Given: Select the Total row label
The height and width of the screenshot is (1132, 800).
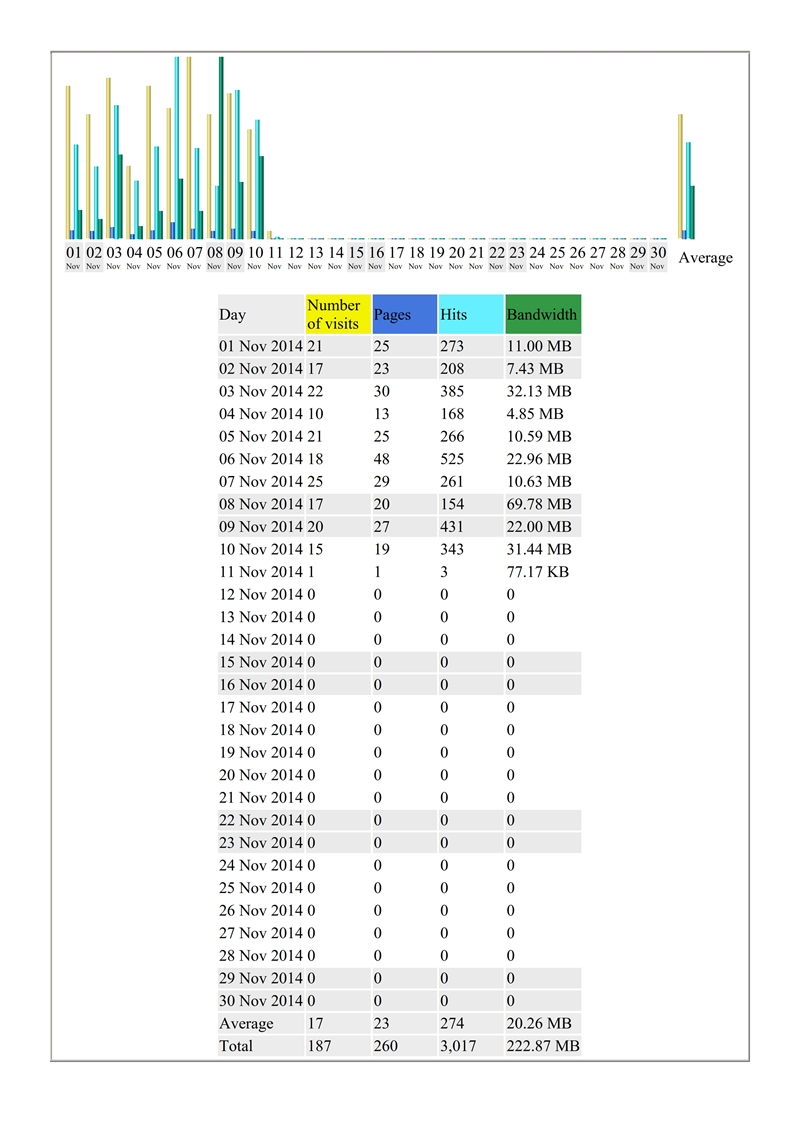Looking at the screenshot, I should click(236, 1046).
